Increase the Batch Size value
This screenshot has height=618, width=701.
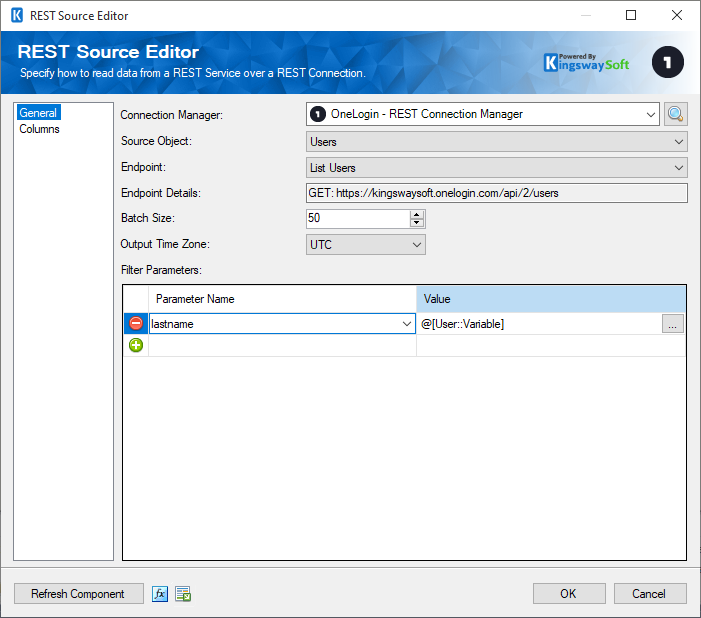click(417, 215)
